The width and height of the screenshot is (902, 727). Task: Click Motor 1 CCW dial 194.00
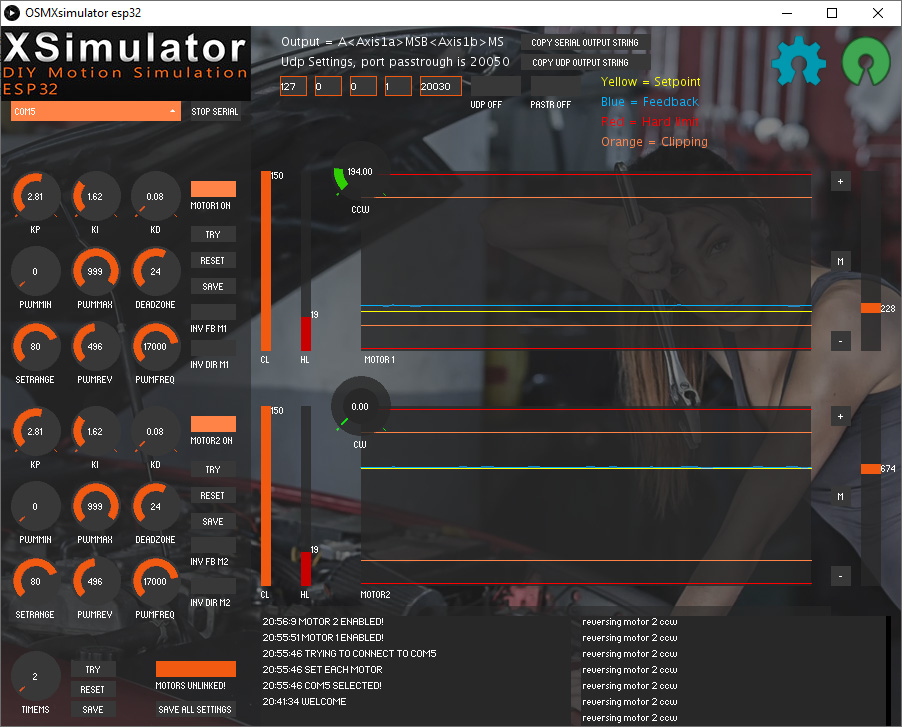(360, 171)
